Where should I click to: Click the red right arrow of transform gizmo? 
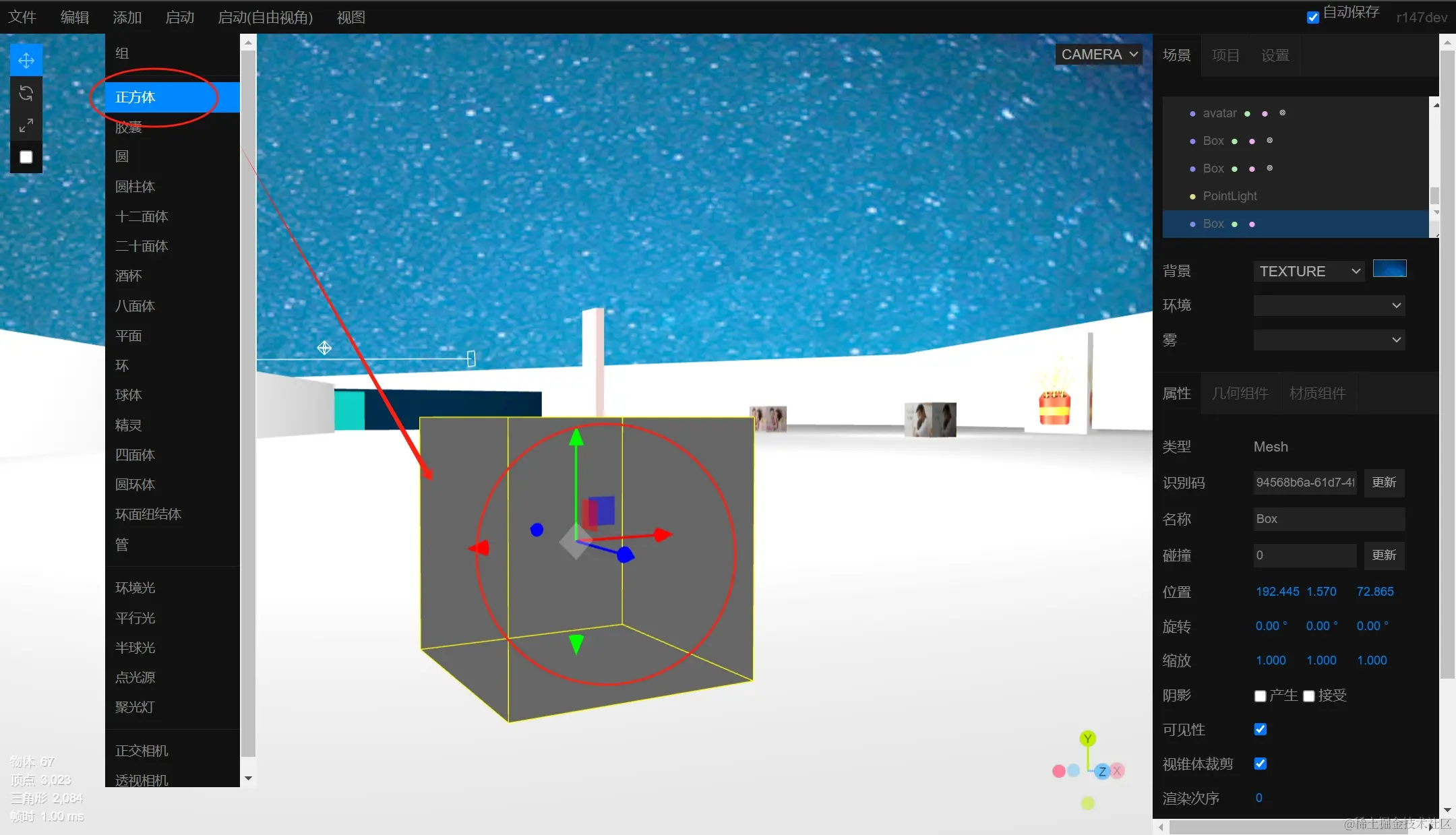pyautogui.click(x=662, y=534)
